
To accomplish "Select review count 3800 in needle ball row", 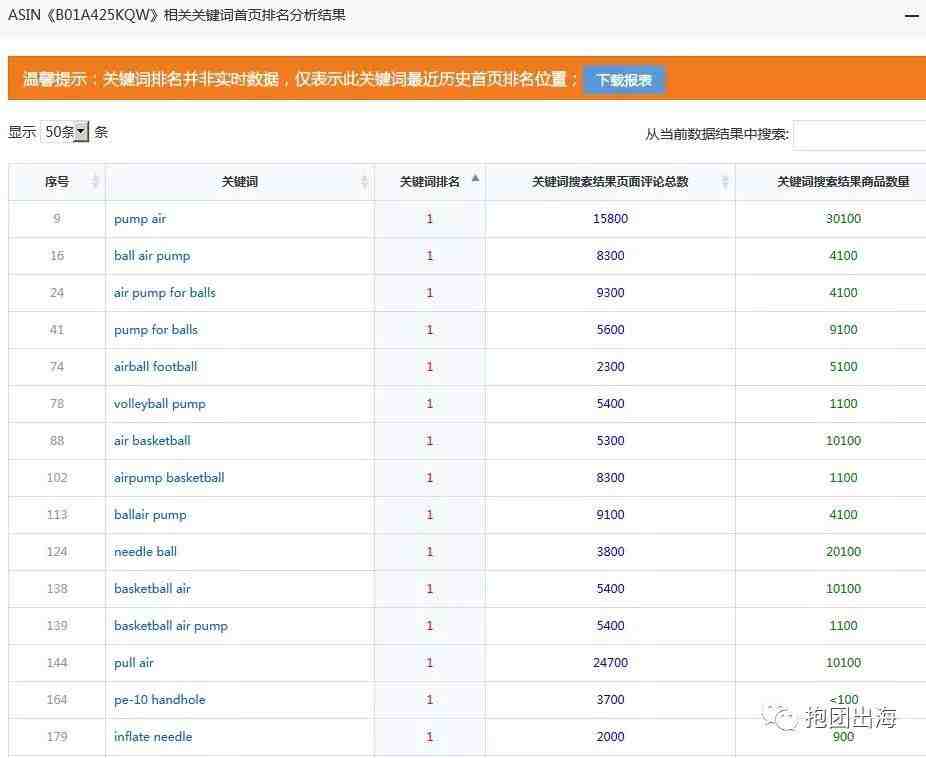I will pos(610,551).
